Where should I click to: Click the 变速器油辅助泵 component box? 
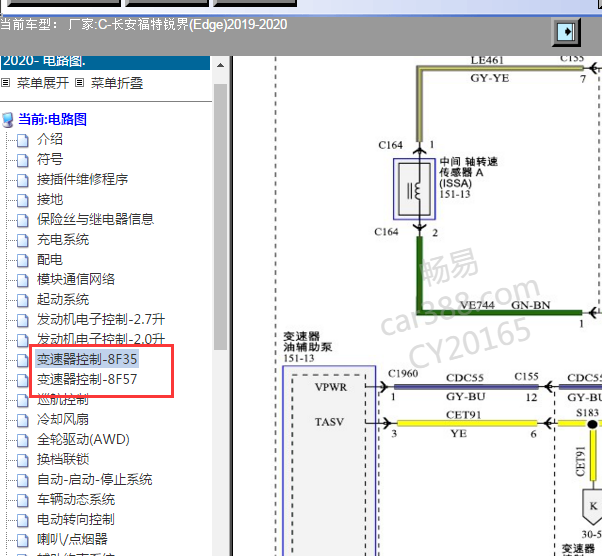pos(329,460)
